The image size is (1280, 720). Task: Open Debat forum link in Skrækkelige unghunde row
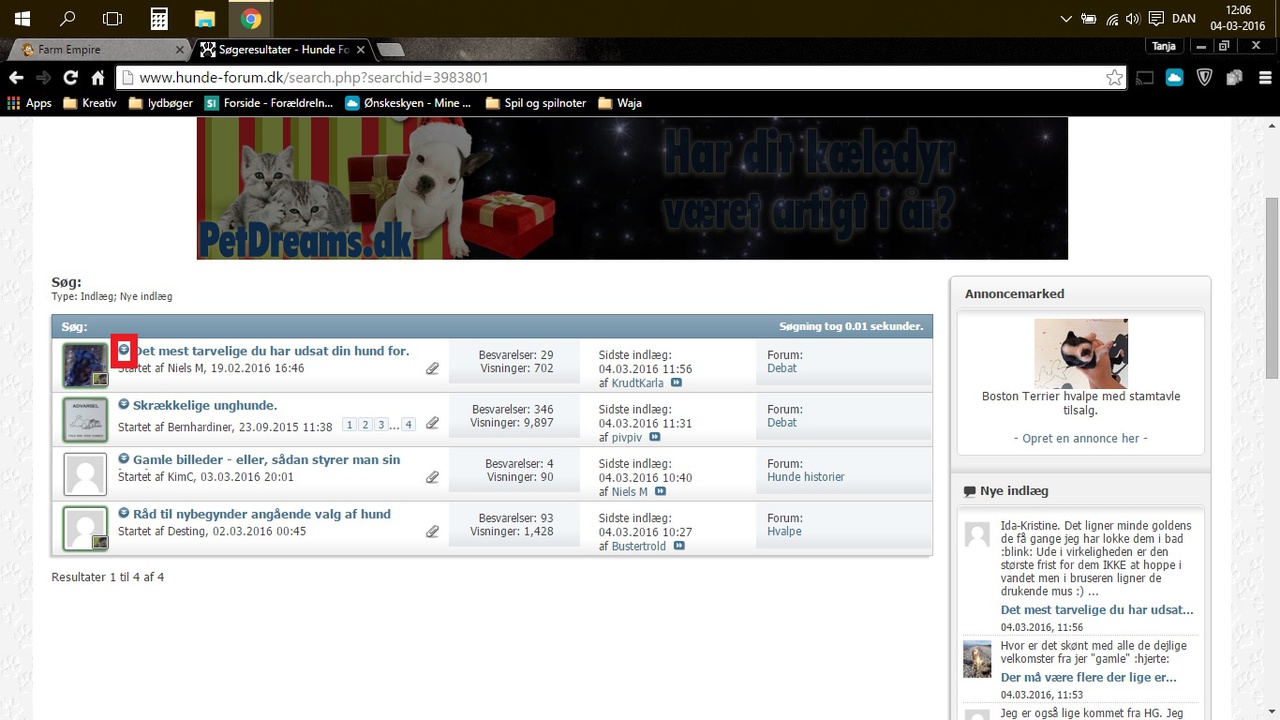782,423
